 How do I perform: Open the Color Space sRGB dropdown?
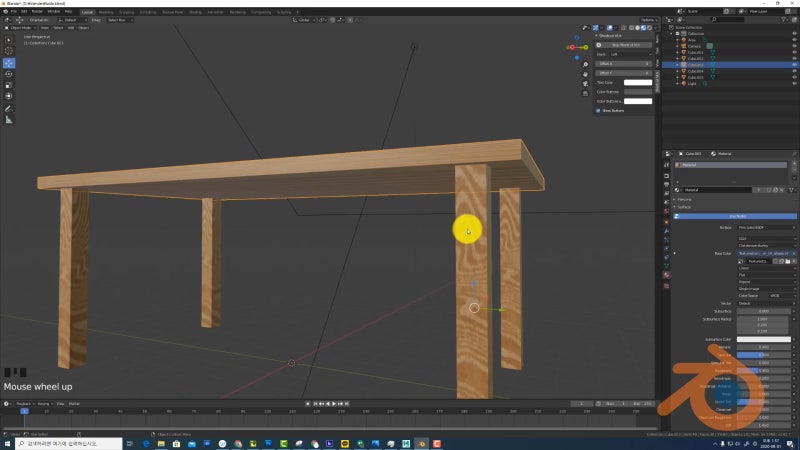click(782, 296)
